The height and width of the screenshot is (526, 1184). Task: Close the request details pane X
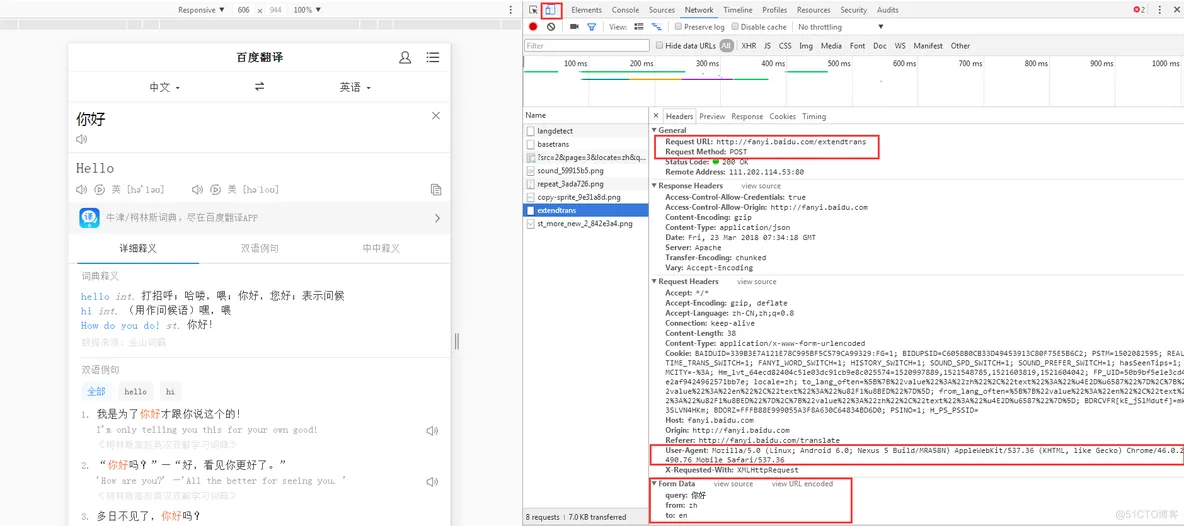(656, 116)
